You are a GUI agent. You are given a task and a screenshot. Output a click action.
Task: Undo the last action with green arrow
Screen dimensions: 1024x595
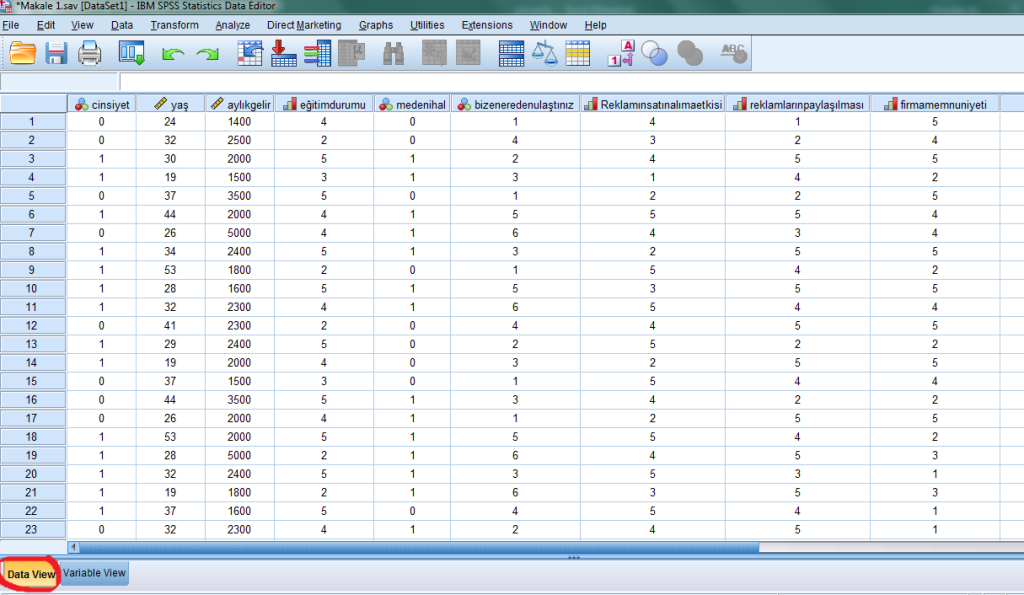point(172,54)
